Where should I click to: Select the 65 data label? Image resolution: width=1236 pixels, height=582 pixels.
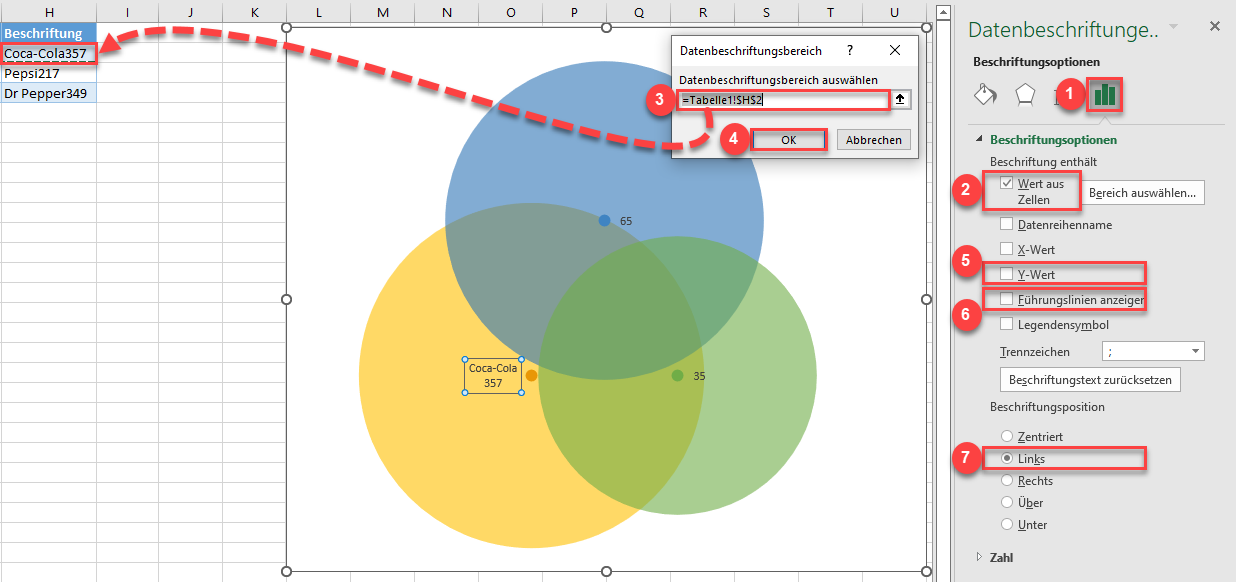626,221
